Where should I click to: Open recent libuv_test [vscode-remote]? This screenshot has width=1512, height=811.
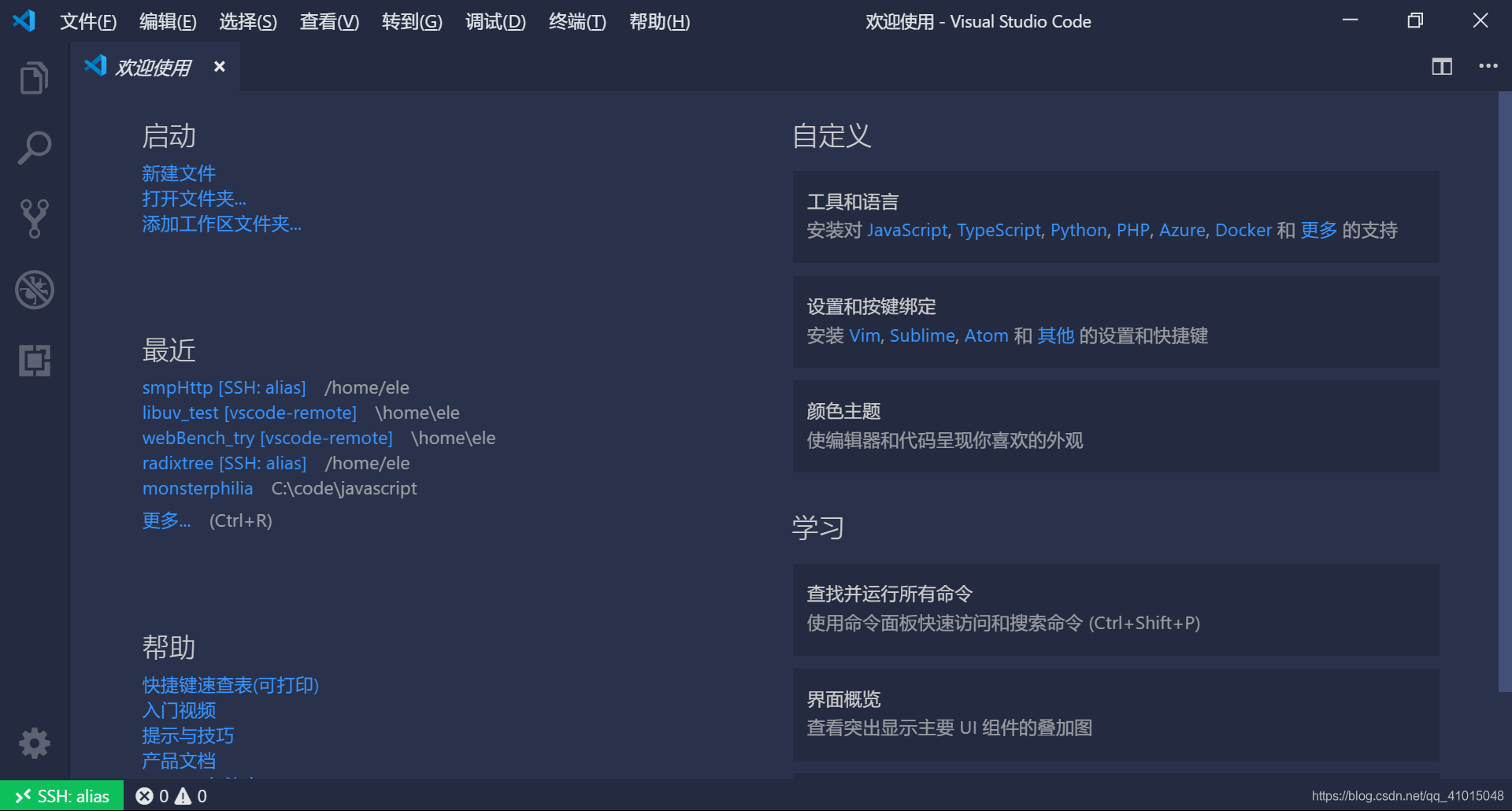coord(249,413)
